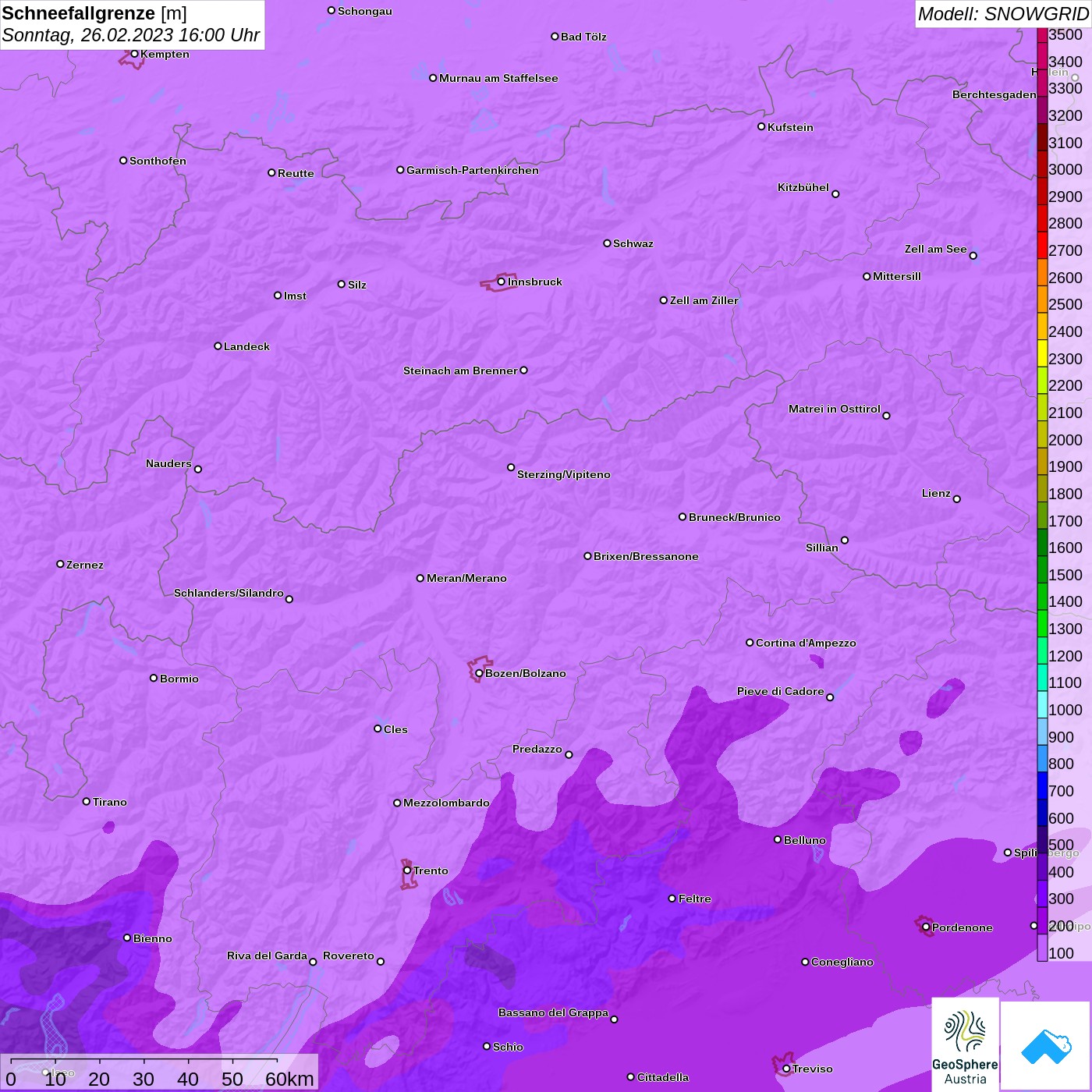
Task: Click the Kufstein location dot
Action: click(x=761, y=126)
